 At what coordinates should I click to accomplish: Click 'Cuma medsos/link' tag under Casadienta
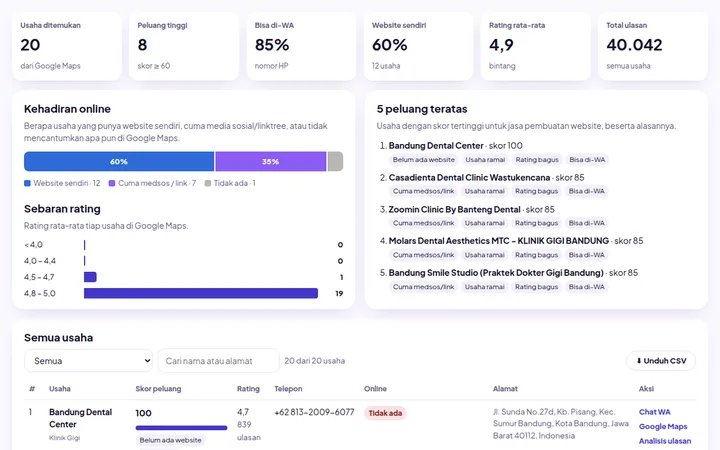(x=423, y=191)
